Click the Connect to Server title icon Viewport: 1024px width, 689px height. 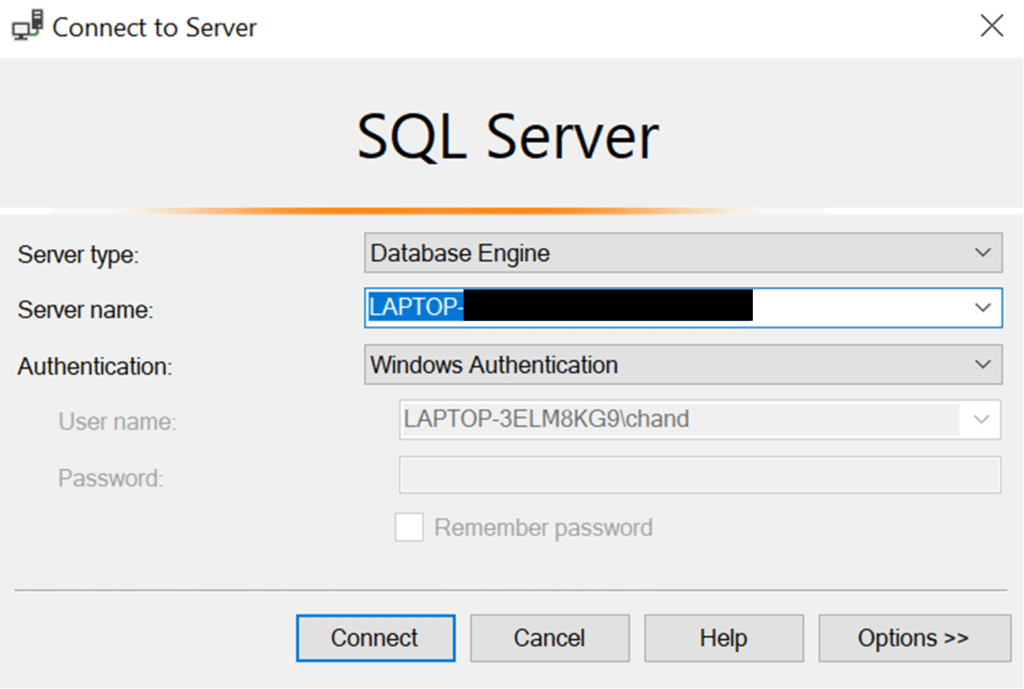tap(27, 25)
